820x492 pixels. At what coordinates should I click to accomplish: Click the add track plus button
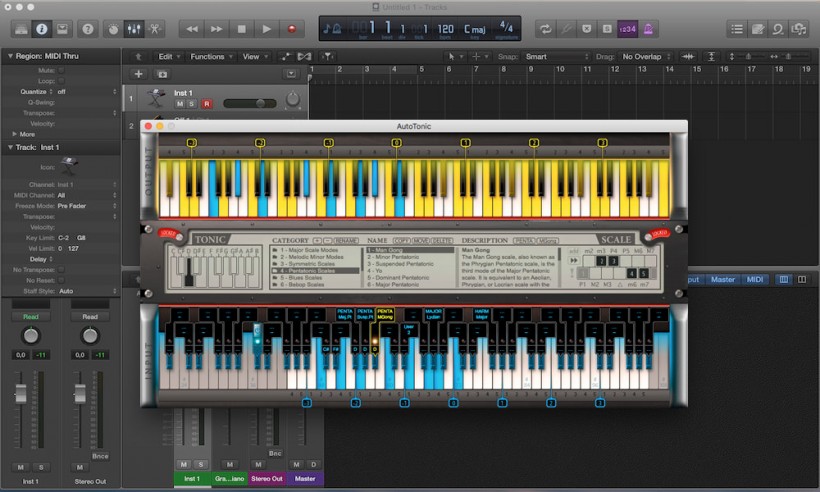tap(138, 74)
